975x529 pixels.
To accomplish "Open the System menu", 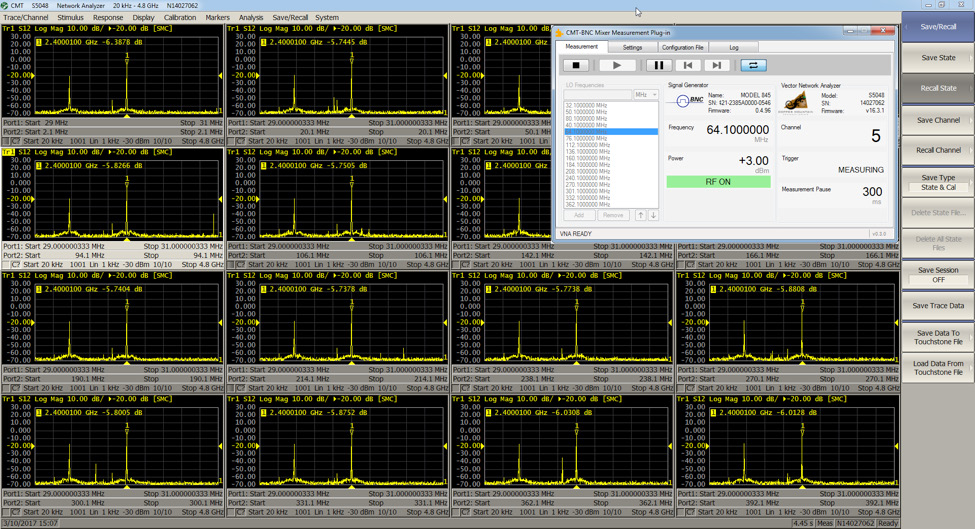I will 327,17.
